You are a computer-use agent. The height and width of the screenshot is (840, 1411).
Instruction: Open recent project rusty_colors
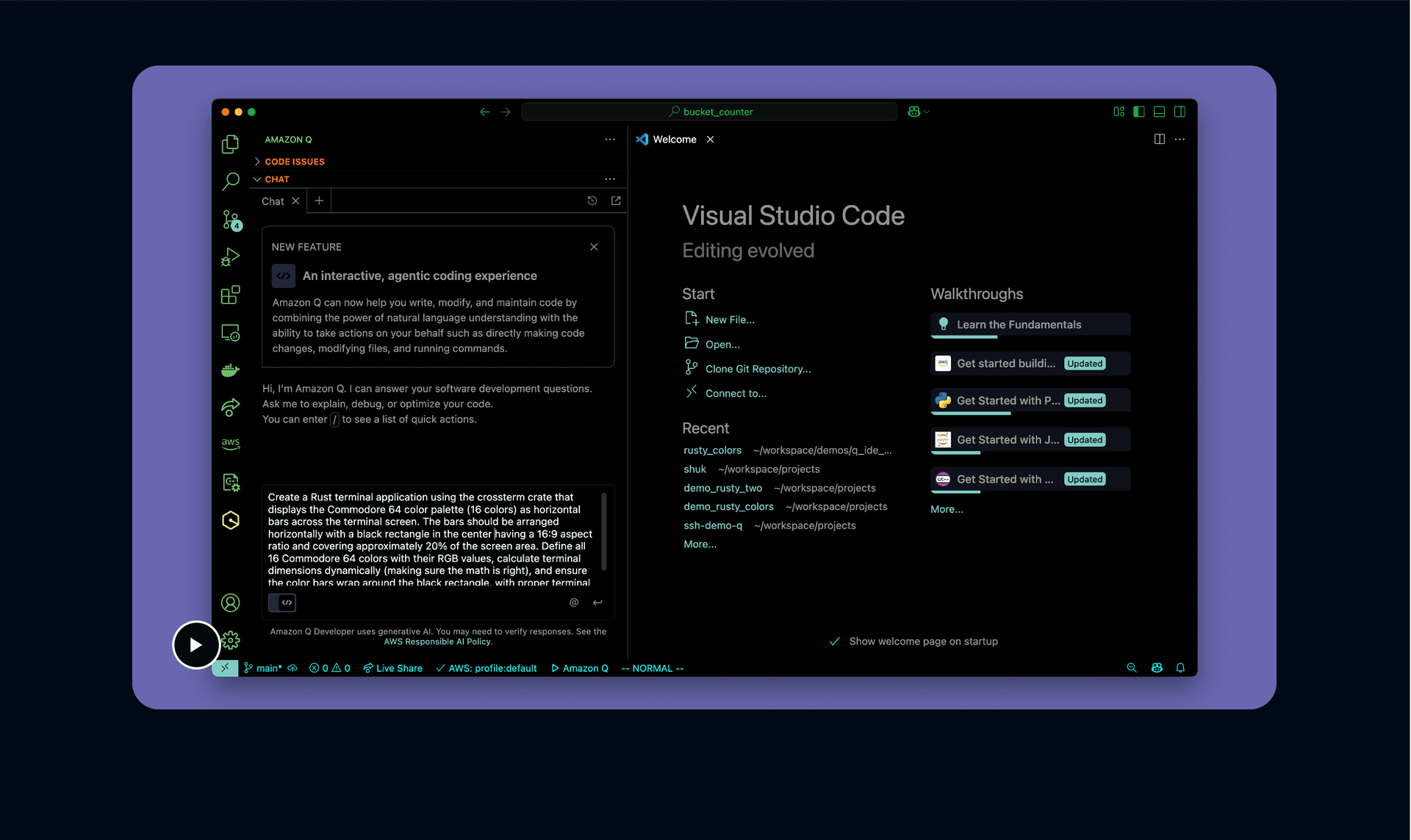712,450
